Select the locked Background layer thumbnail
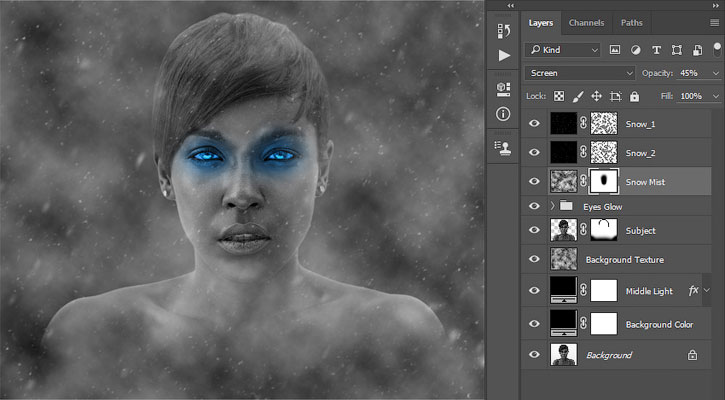Image resolution: width=725 pixels, height=400 pixels. [564, 355]
